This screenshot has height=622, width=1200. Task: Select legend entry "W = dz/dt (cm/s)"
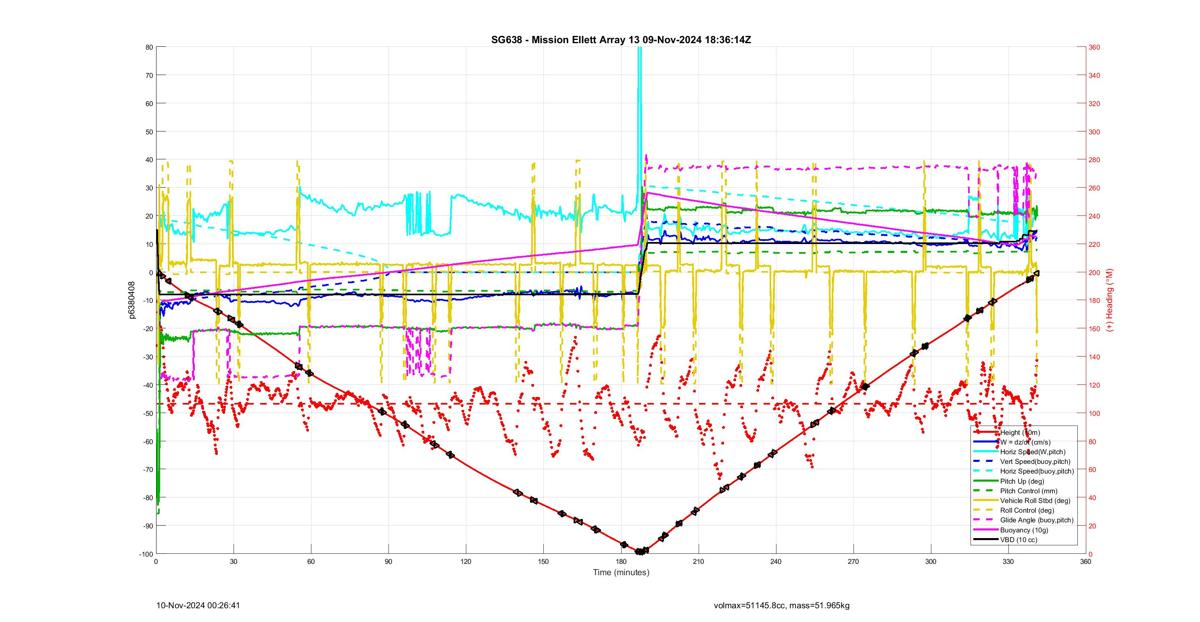[x=1026, y=442]
